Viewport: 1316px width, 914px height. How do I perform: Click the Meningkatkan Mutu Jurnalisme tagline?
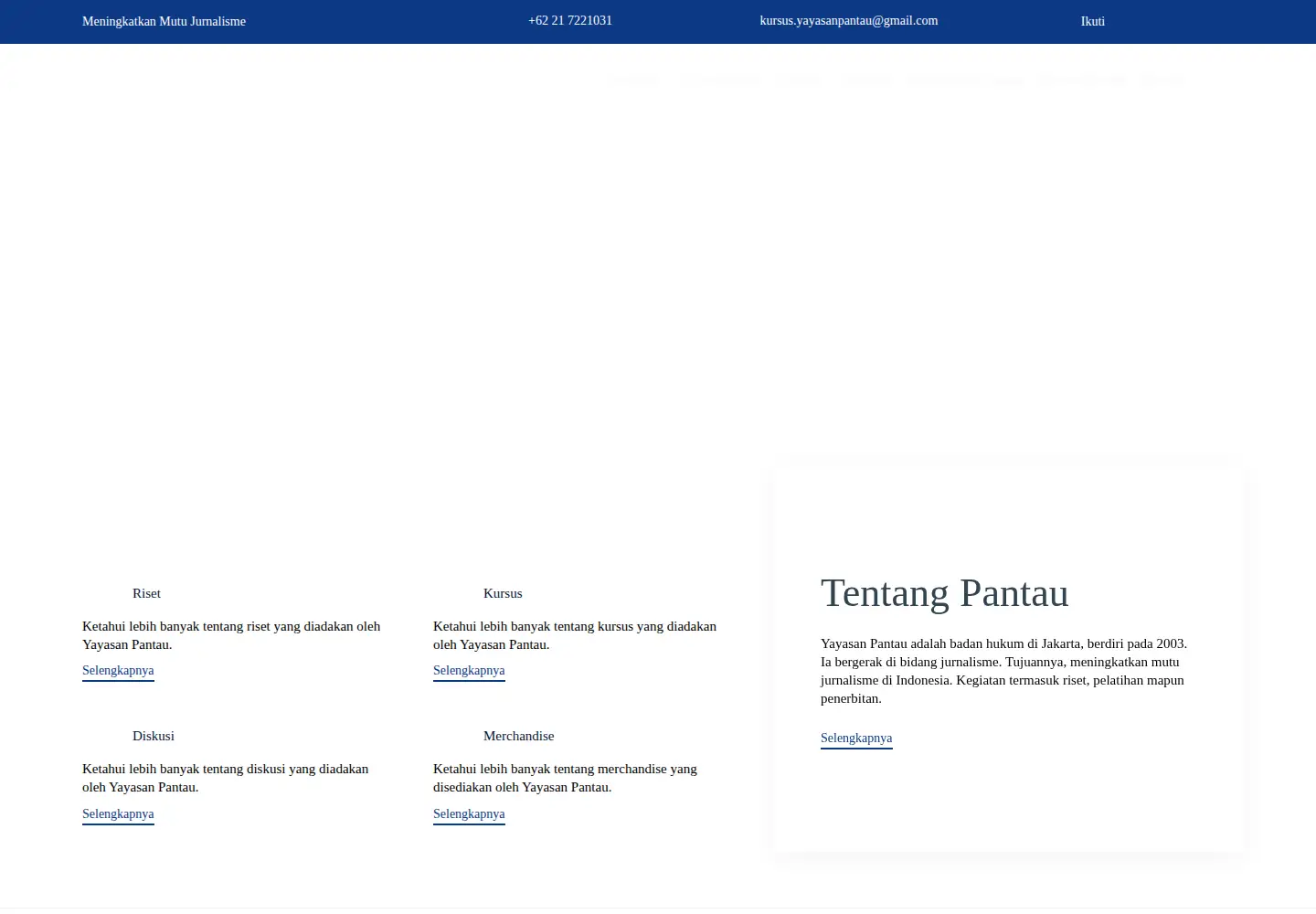point(164,21)
